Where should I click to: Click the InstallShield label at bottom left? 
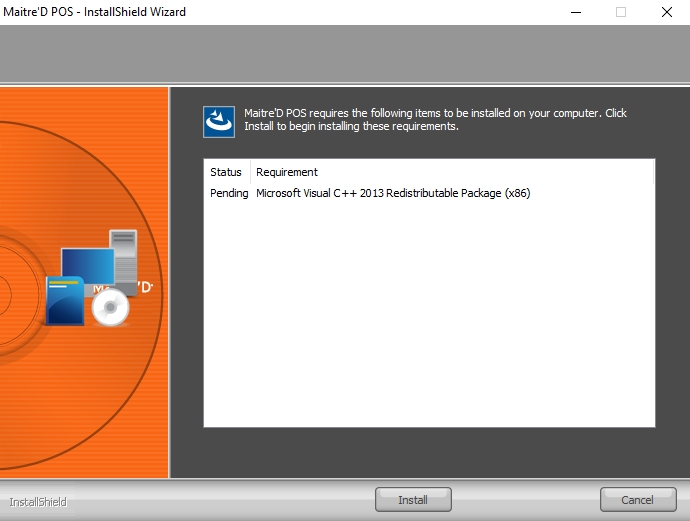tap(38, 501)
